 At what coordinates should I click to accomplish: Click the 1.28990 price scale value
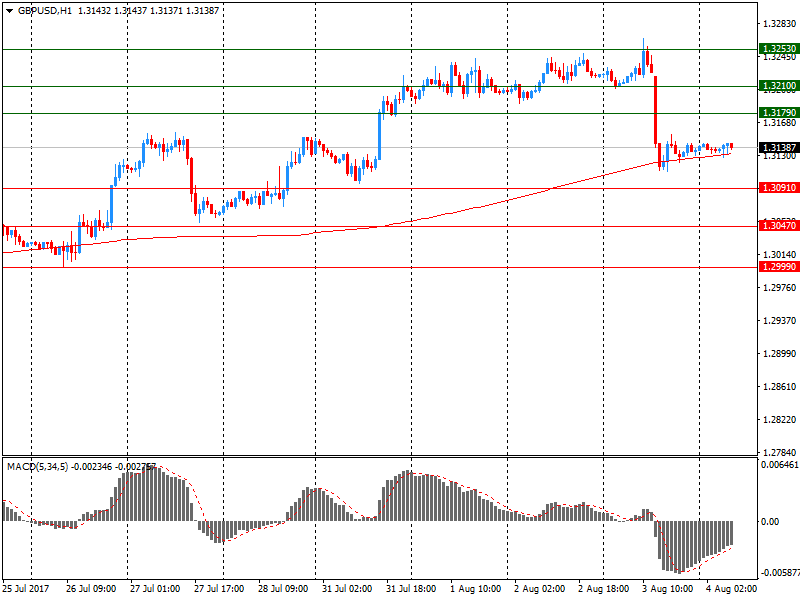point(779,354)
